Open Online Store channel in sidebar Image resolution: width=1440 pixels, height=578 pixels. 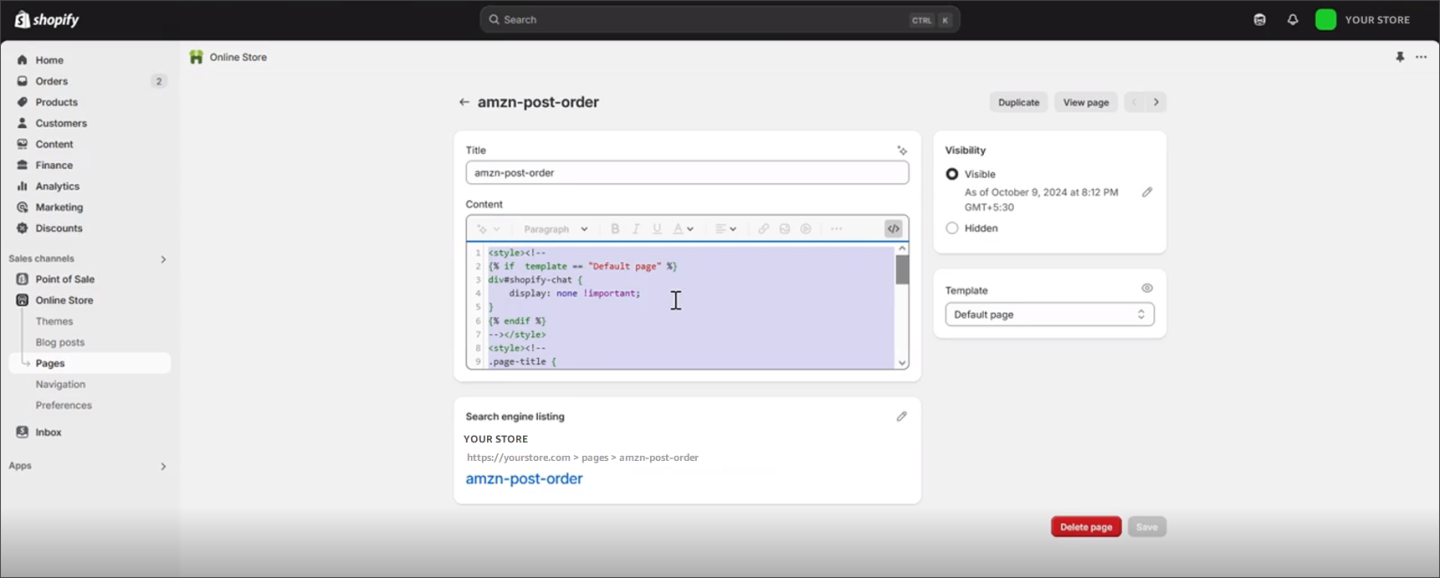tap(64, 300)
